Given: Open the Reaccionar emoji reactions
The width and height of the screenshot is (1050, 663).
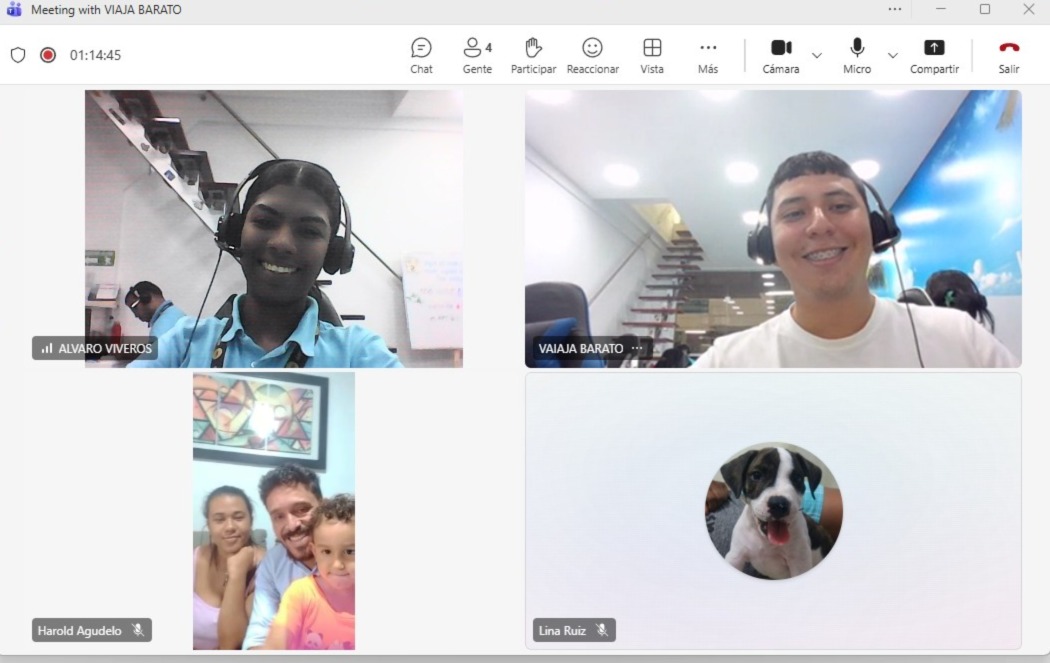Looking at the screenshot, I should [x=592, y=55].
